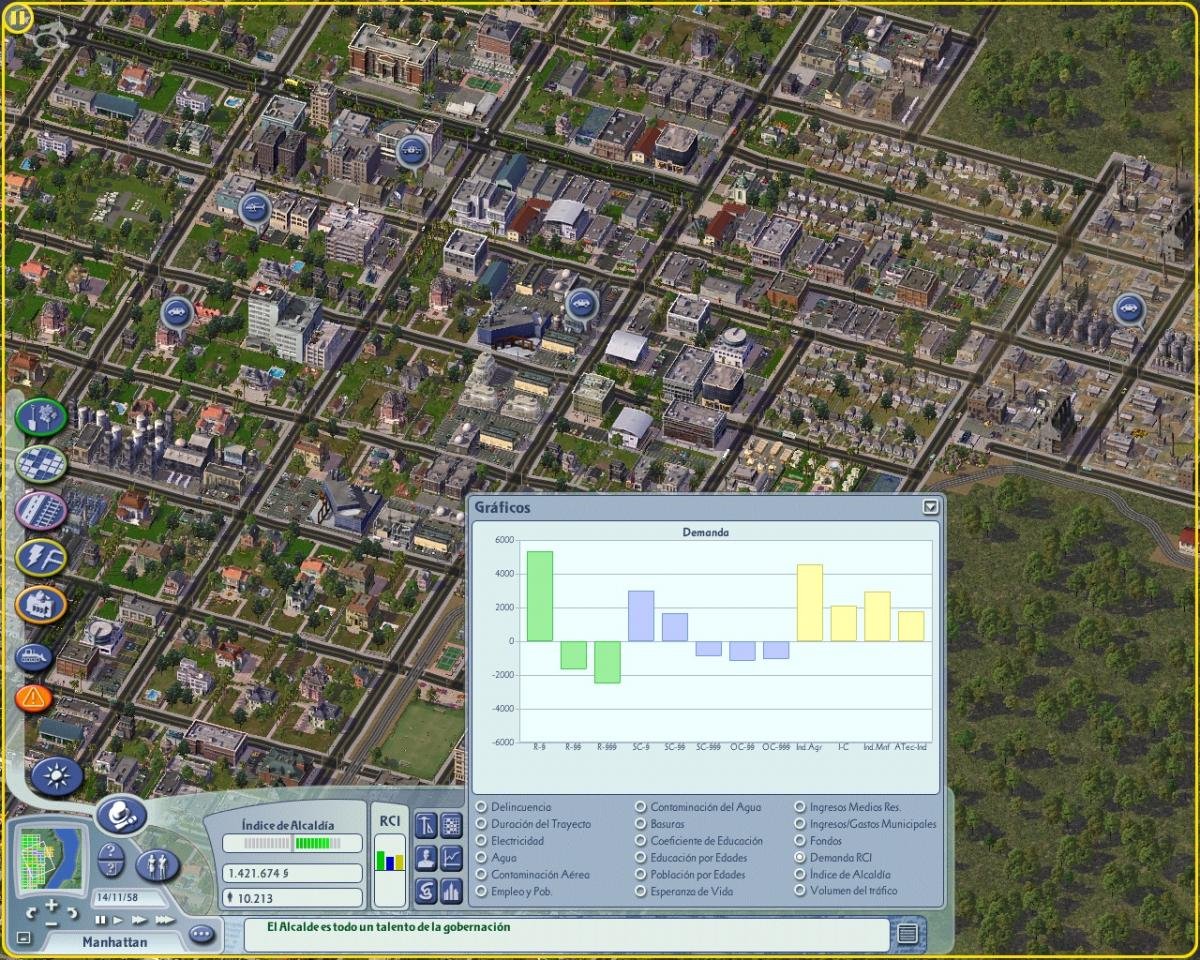Set simulation to normal play speed
This screenshot has width=1200, height=960.
point(118,919)
